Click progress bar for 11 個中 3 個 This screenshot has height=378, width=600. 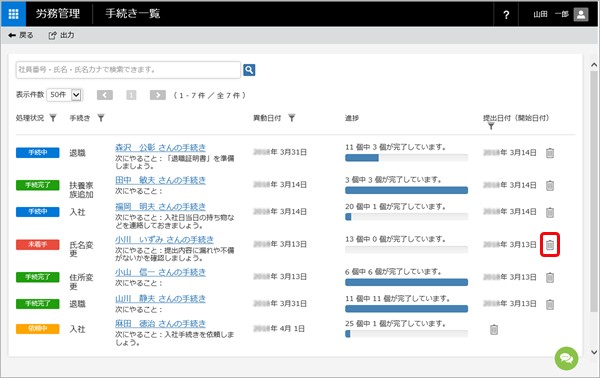point(406,158)
